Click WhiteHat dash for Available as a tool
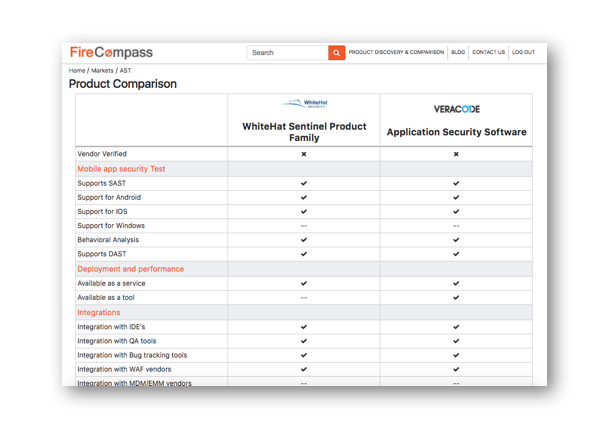The width and height of the screenshot is (610, 424). 304,298
